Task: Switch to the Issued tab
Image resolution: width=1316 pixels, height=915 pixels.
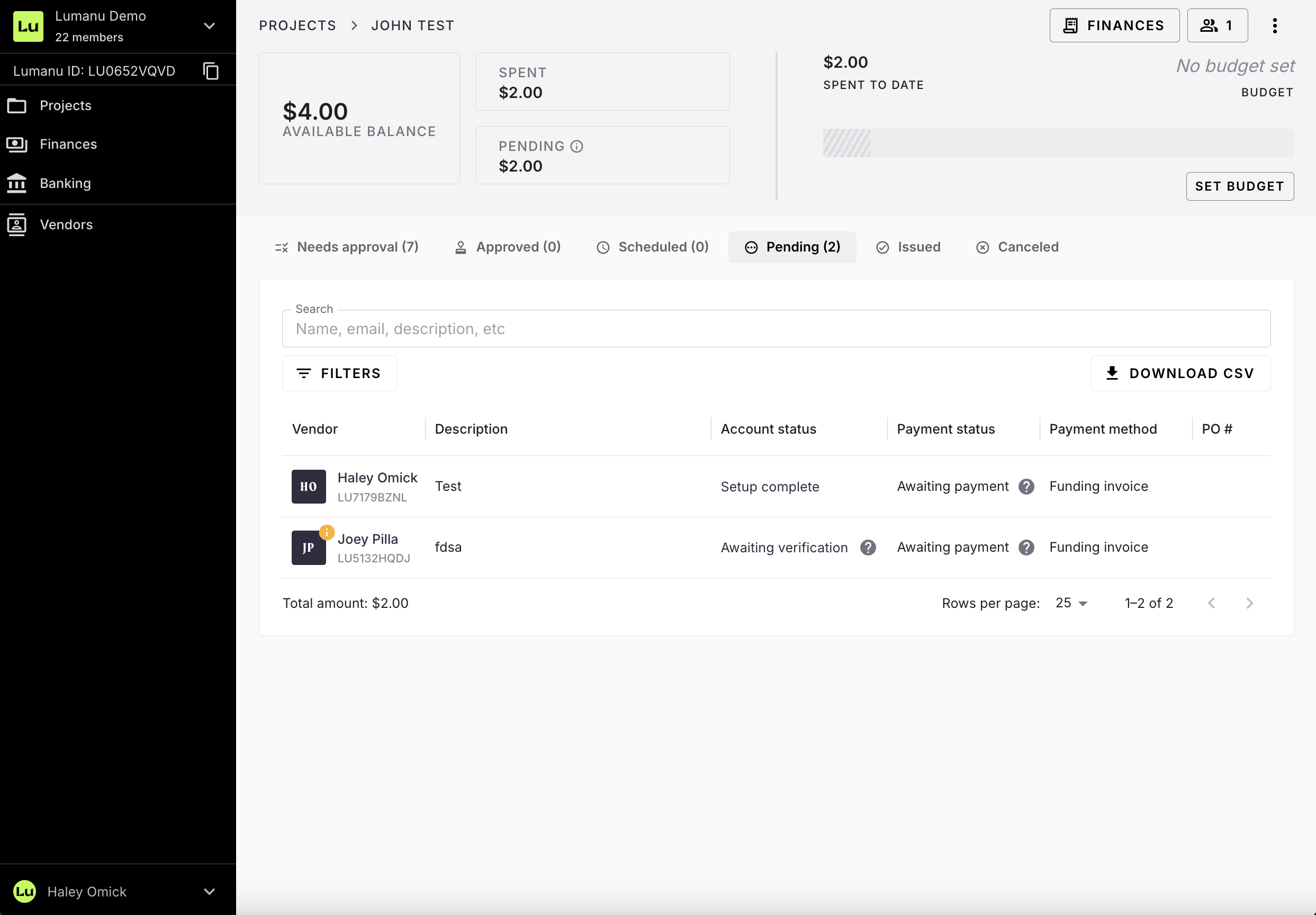Action: tap(908, 247)
